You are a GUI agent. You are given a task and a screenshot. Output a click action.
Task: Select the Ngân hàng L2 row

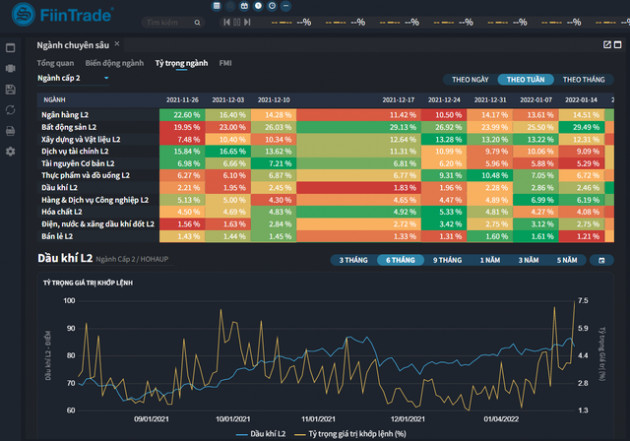[x=325, y=115]
